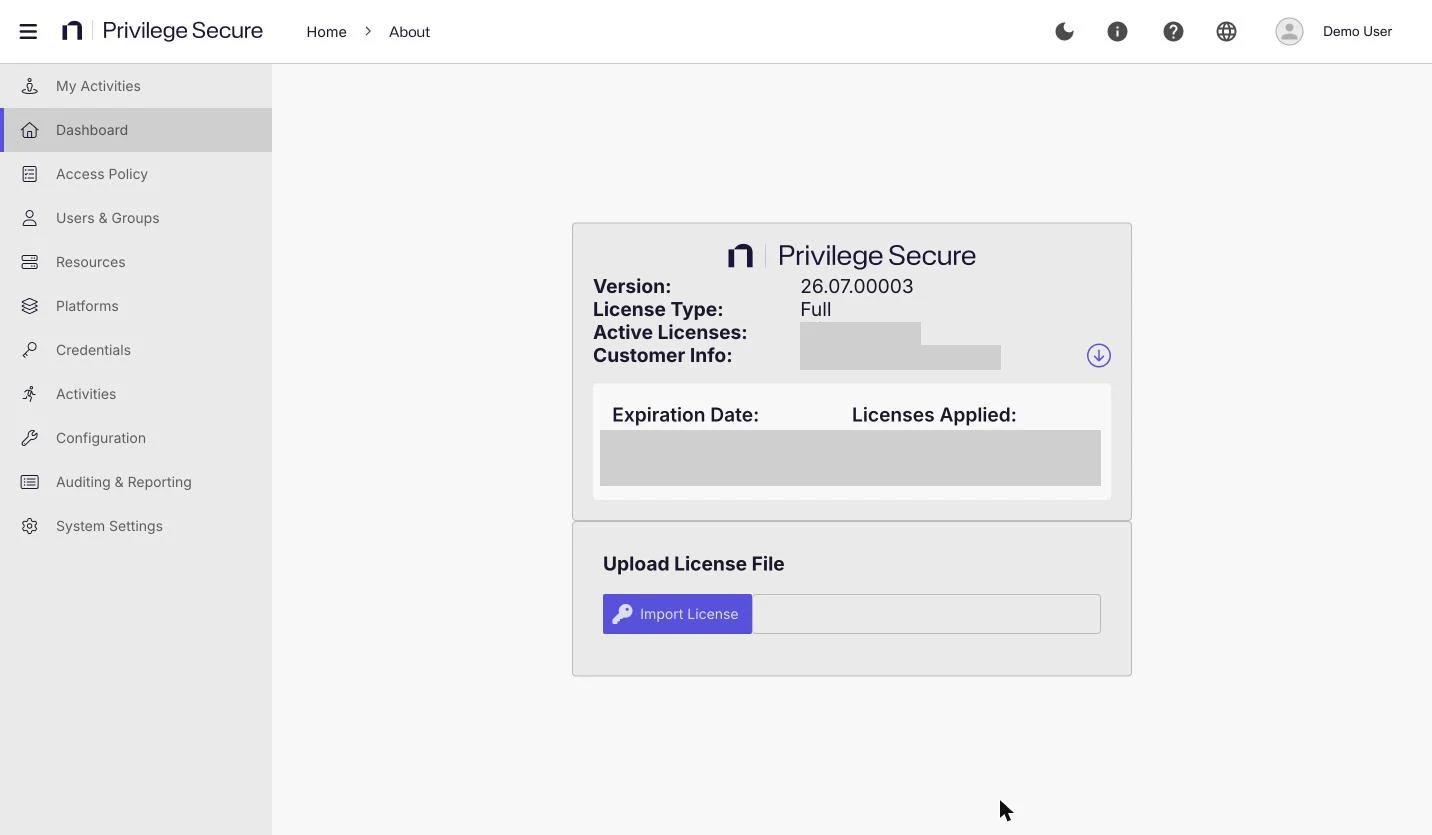Click the Dashboard home icon
Screen dimensions: 1432x835
tap(30, 130)
